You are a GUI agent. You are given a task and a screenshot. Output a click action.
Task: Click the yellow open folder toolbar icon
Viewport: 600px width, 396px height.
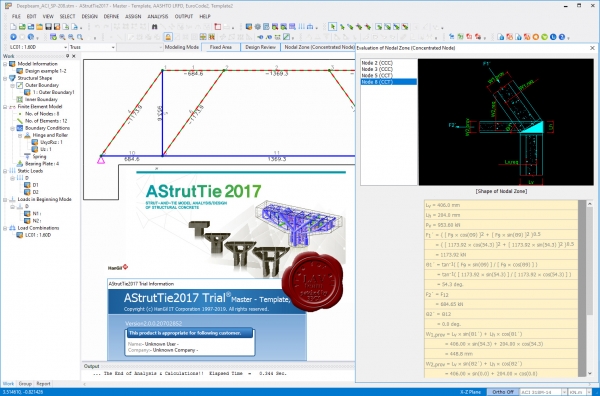click(x=39, y=27)
